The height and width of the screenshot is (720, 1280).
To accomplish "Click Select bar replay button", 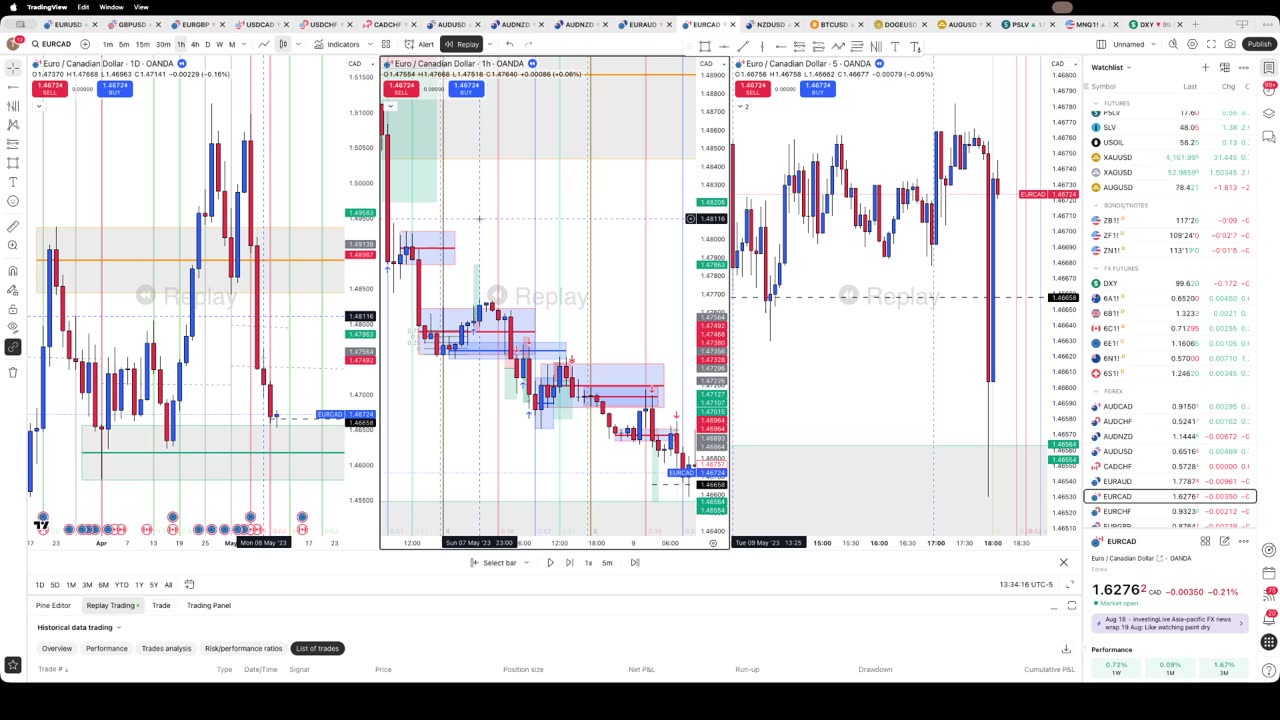I will pos(494,563).
